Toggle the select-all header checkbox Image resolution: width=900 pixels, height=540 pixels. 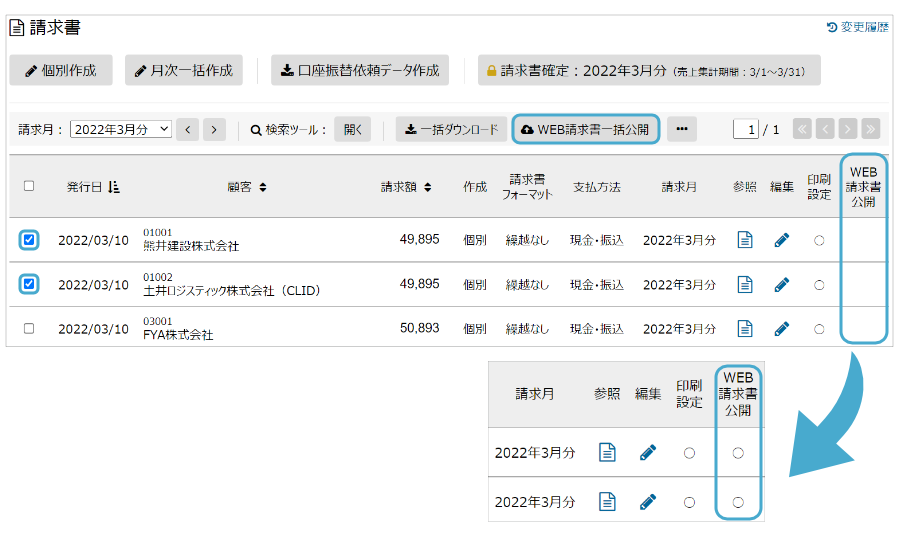(x=29, y=186)
